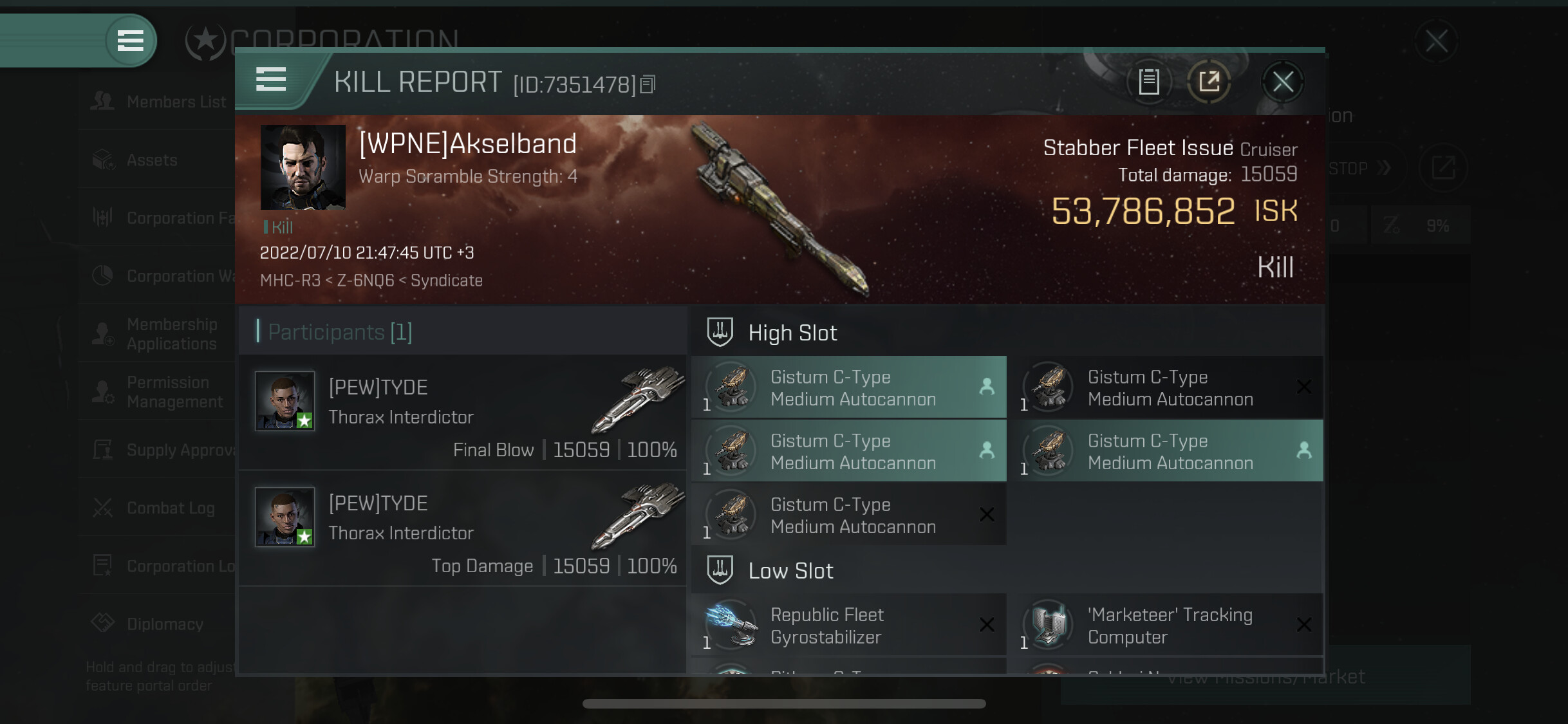Open MHC-R3 system location link
The height and width of the screenshot is (724, 1568).
click(290, 281)
